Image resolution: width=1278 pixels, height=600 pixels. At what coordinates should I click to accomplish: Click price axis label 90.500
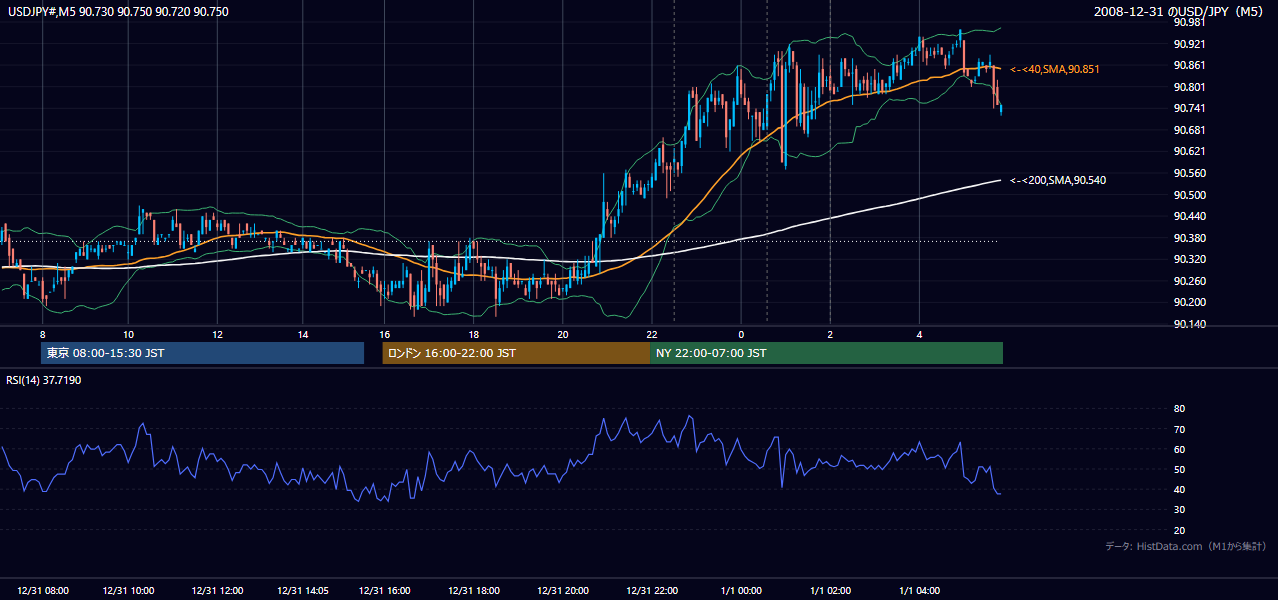click(1189, 194)
